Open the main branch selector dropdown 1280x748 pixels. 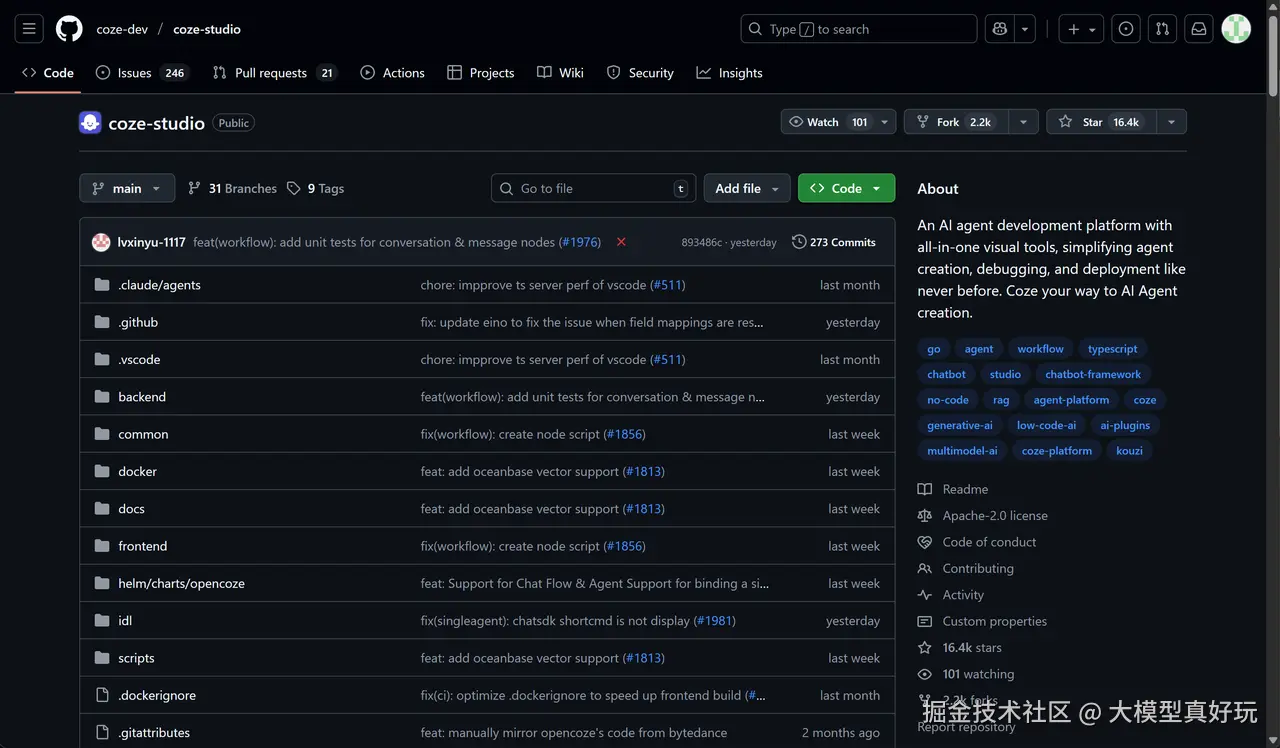pyautogui.click(x=127, y=188)
